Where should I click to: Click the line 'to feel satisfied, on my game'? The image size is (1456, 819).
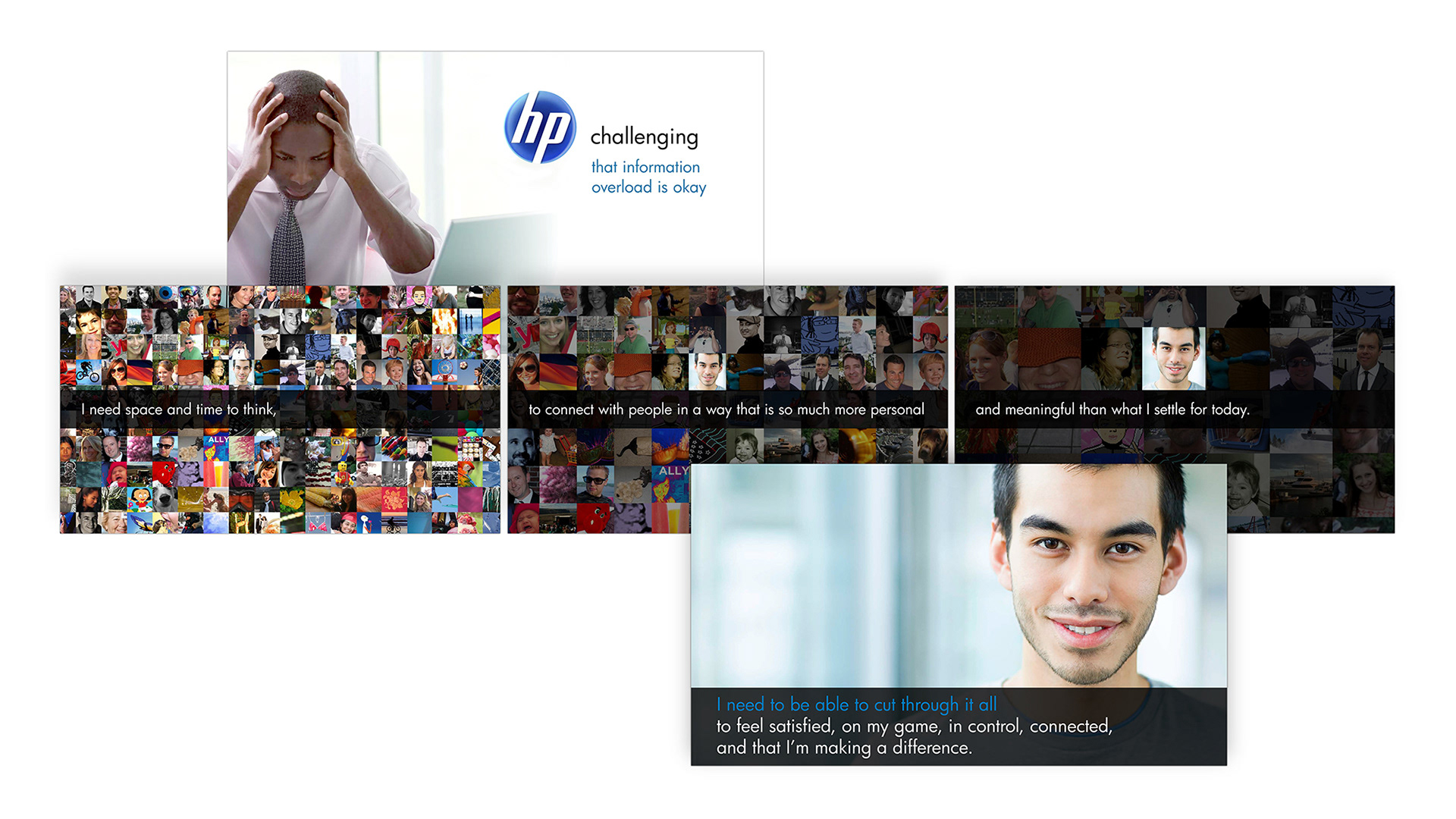click(x=914, y=726)
